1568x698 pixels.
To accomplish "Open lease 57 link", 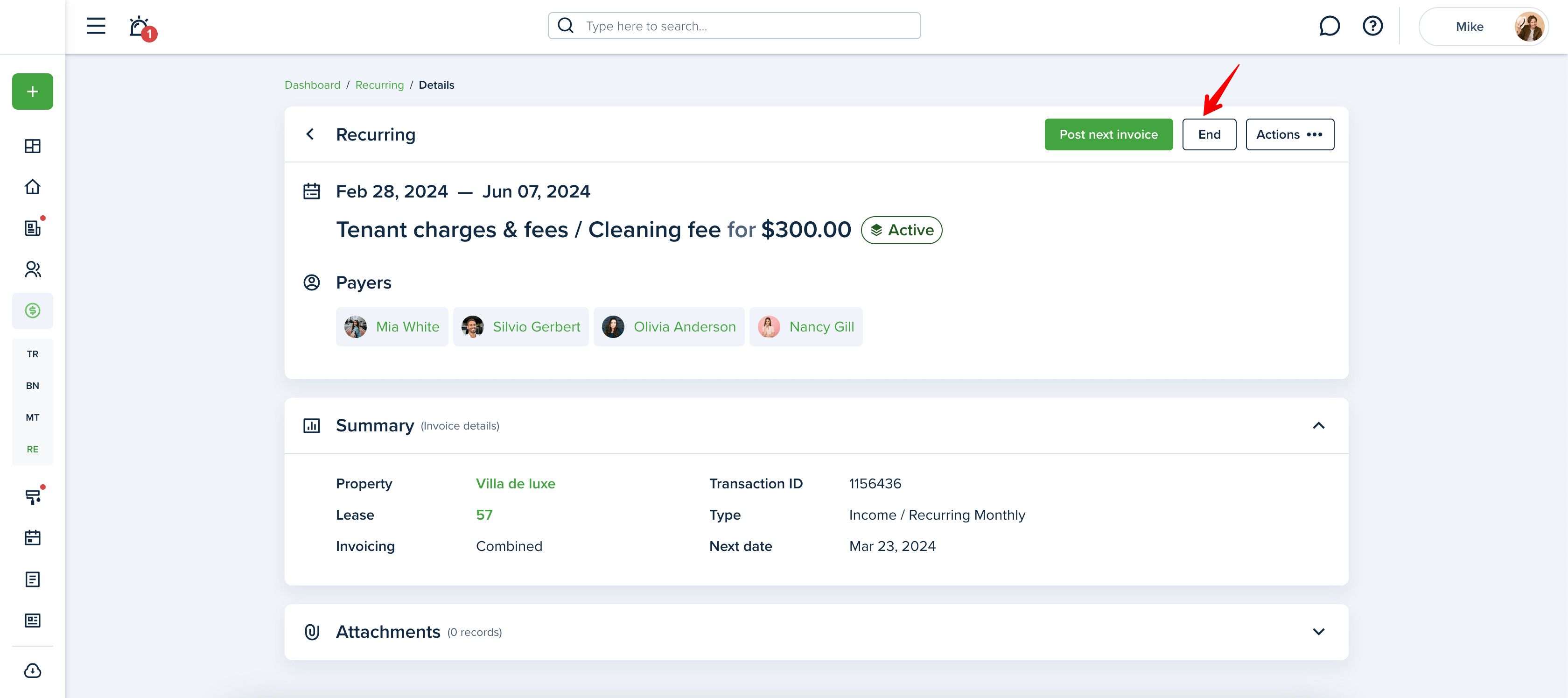I will [x=484, y=515].
